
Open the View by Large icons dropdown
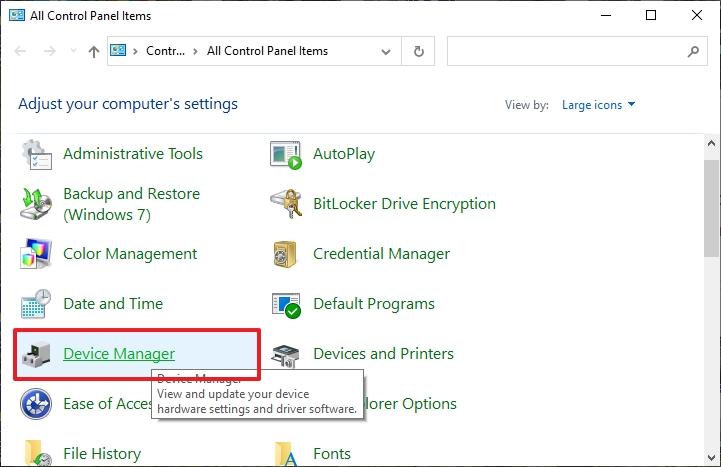pyautogui.click(x=598, y=105)
